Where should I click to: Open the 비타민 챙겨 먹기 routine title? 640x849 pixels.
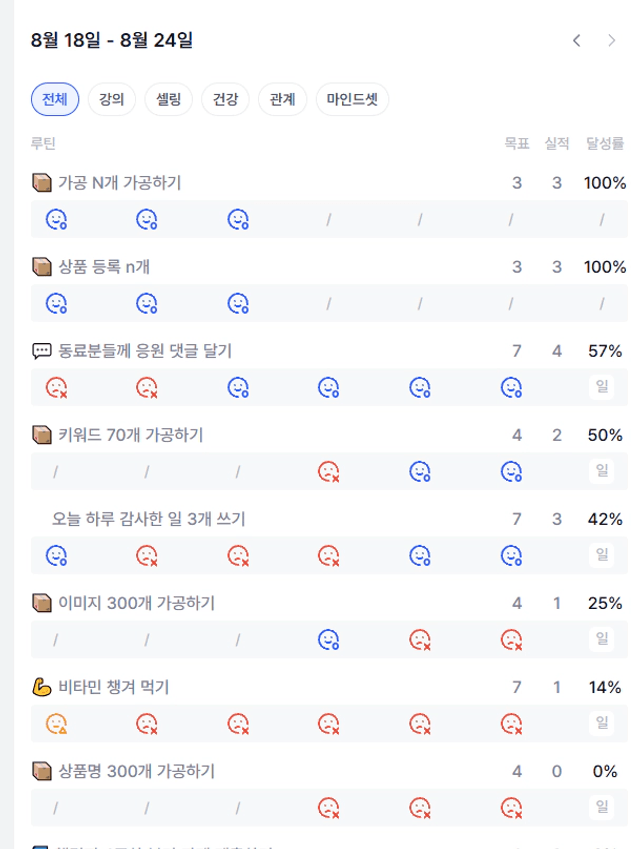click(x=114, y=687)
